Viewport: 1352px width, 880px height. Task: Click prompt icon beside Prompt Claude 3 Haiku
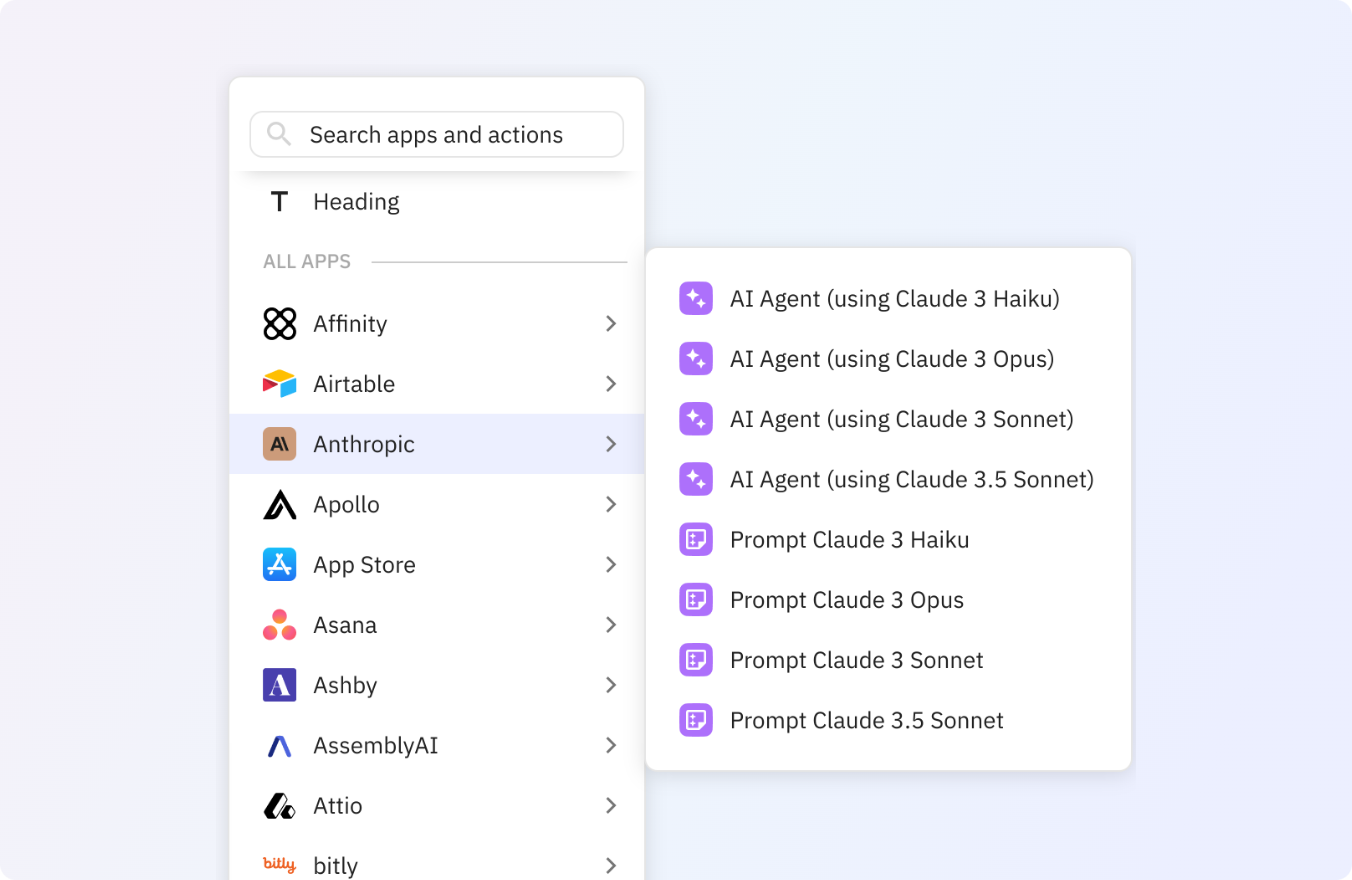[696, 540]
